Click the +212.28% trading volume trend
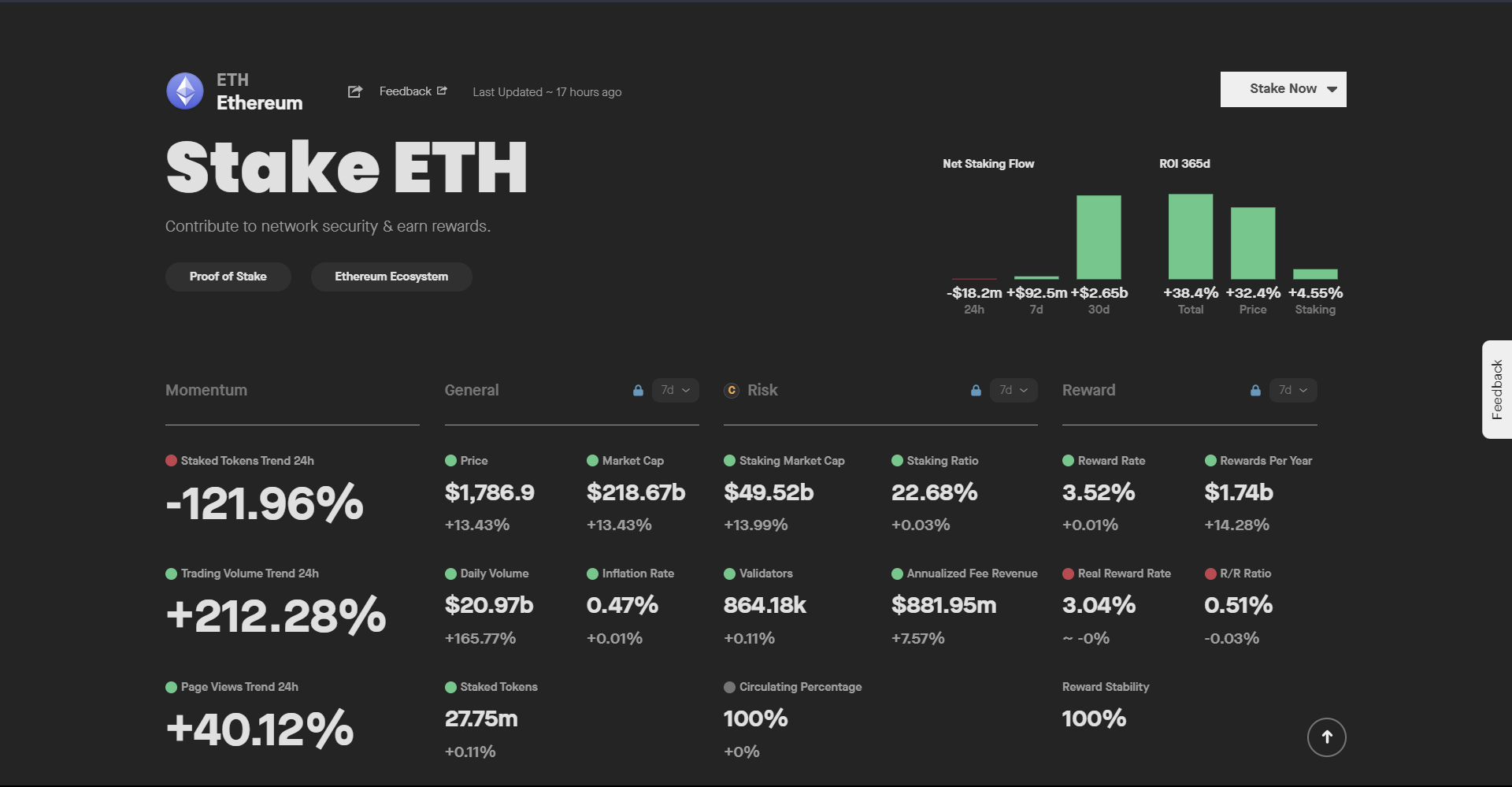Viewport: 1512px width, 787px height. point(276,615)
